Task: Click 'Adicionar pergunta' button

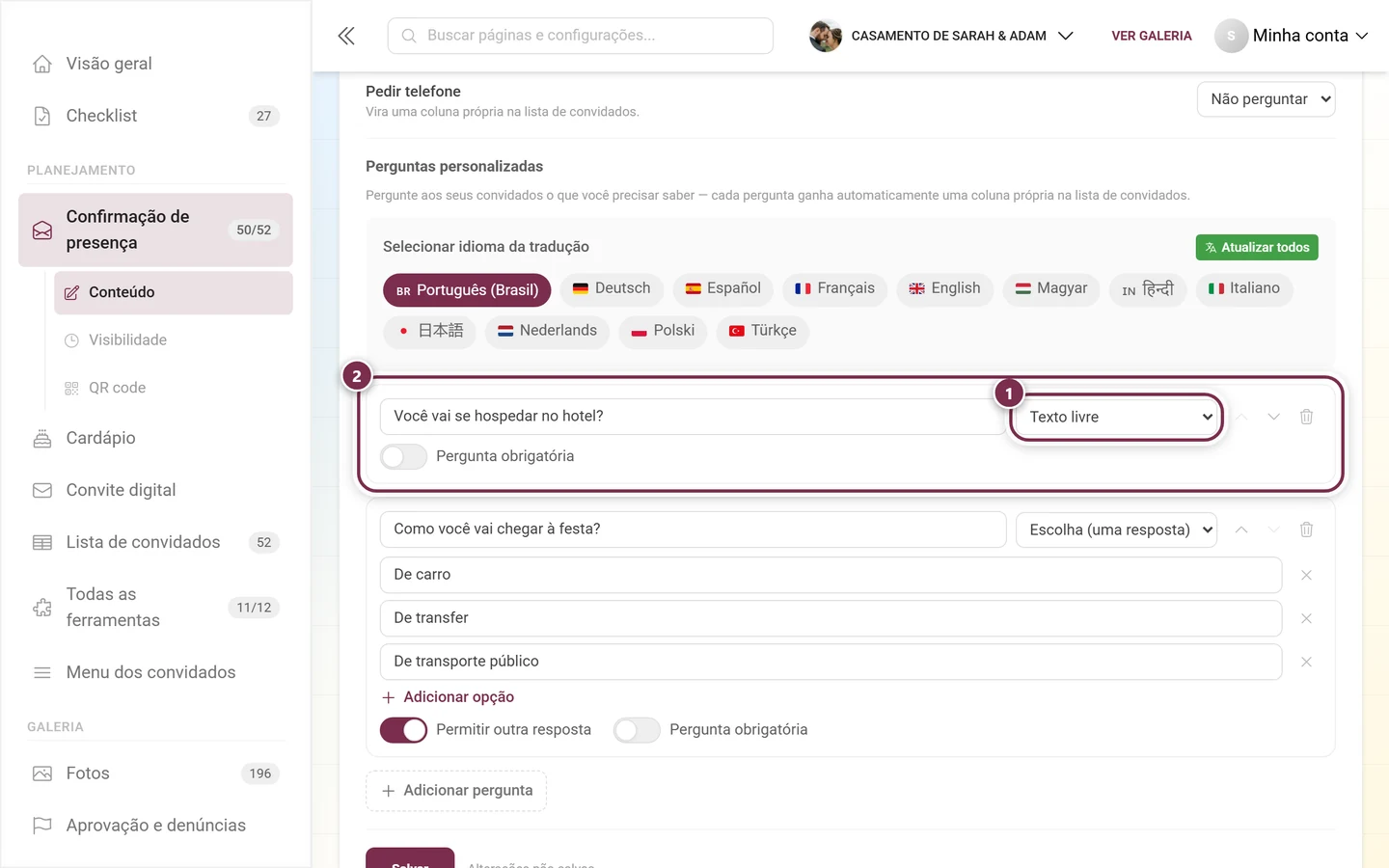Action: pyautogui.click(x=456, y=791)
